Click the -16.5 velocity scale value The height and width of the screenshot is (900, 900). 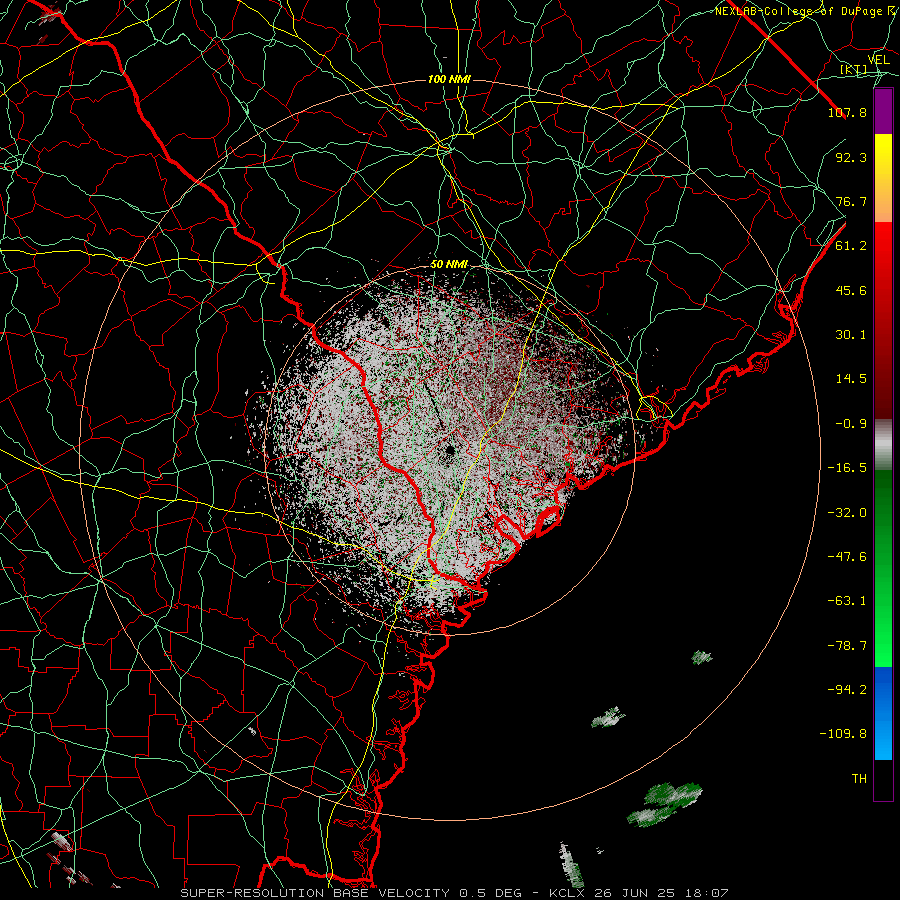click(847, 468)
